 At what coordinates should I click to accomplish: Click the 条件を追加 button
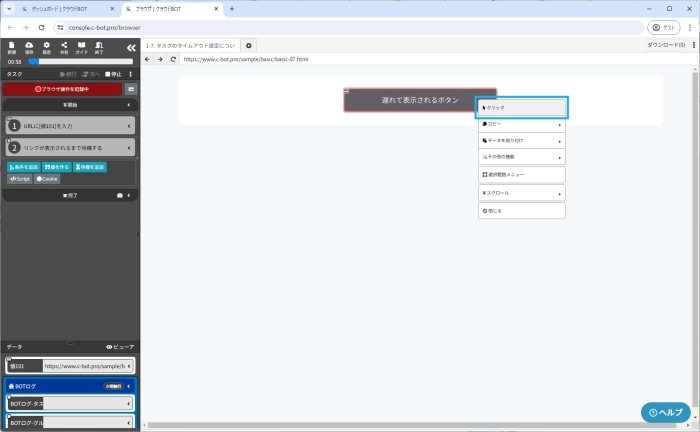(22, 167)
